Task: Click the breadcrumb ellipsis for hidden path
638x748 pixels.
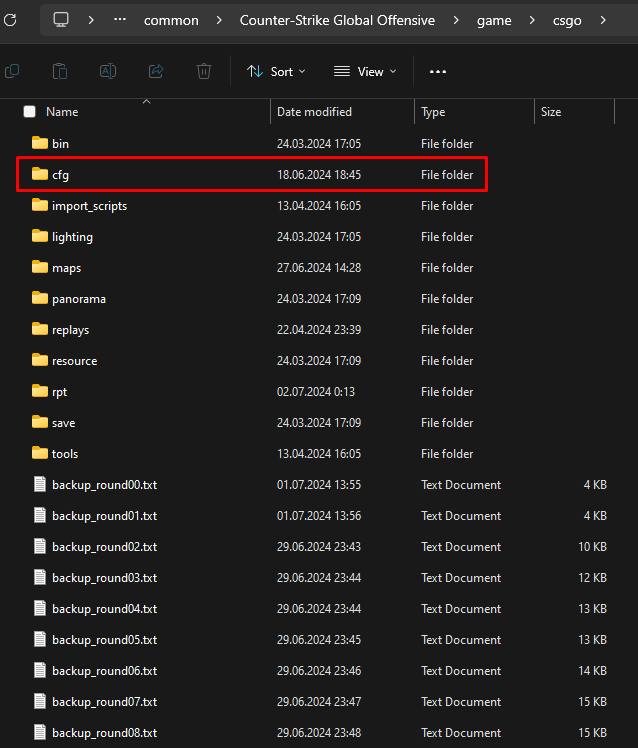Action: tap(120, 20)
